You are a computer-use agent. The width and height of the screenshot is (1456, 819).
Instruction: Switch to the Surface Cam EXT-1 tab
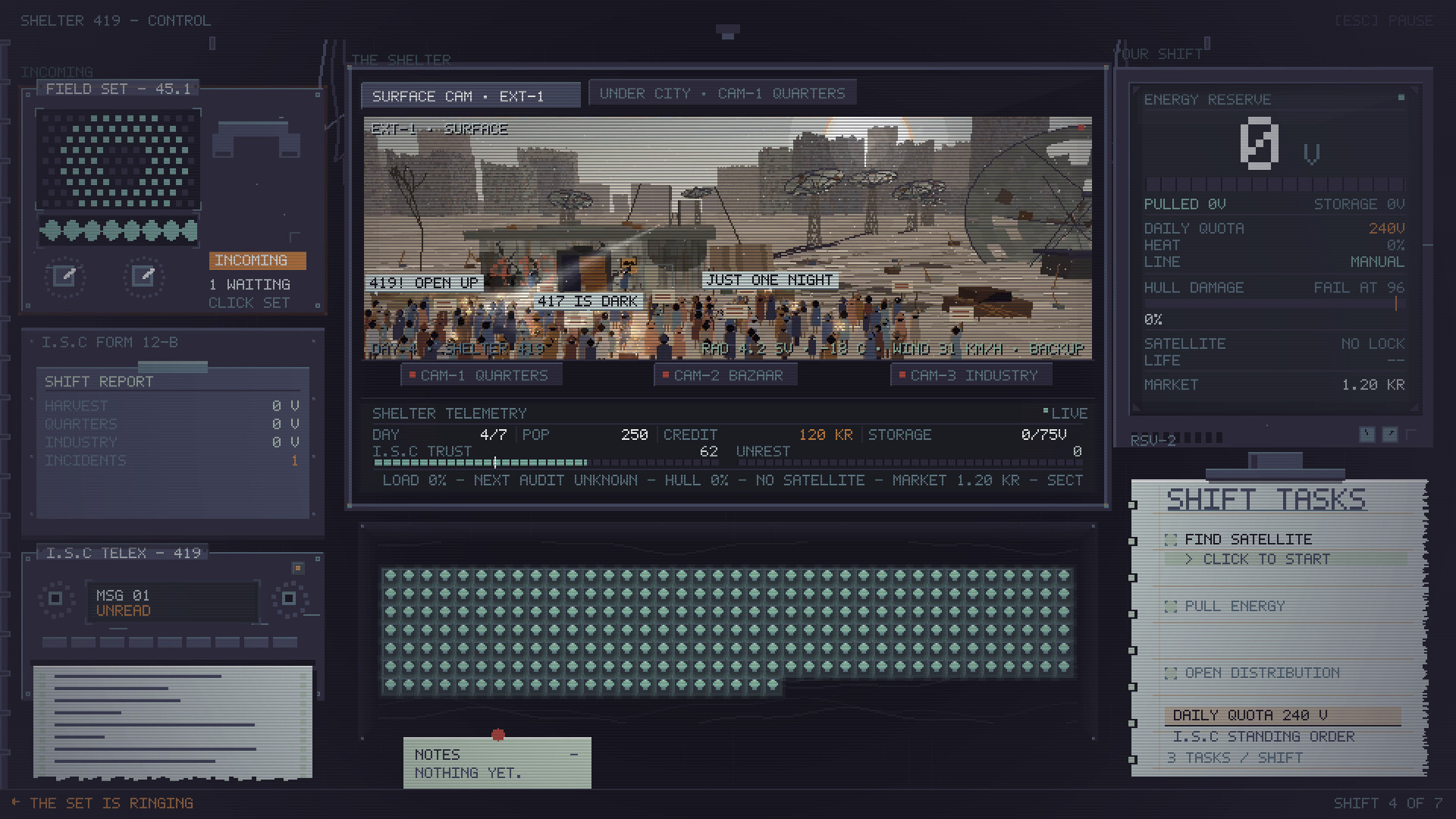pos(471,96)
